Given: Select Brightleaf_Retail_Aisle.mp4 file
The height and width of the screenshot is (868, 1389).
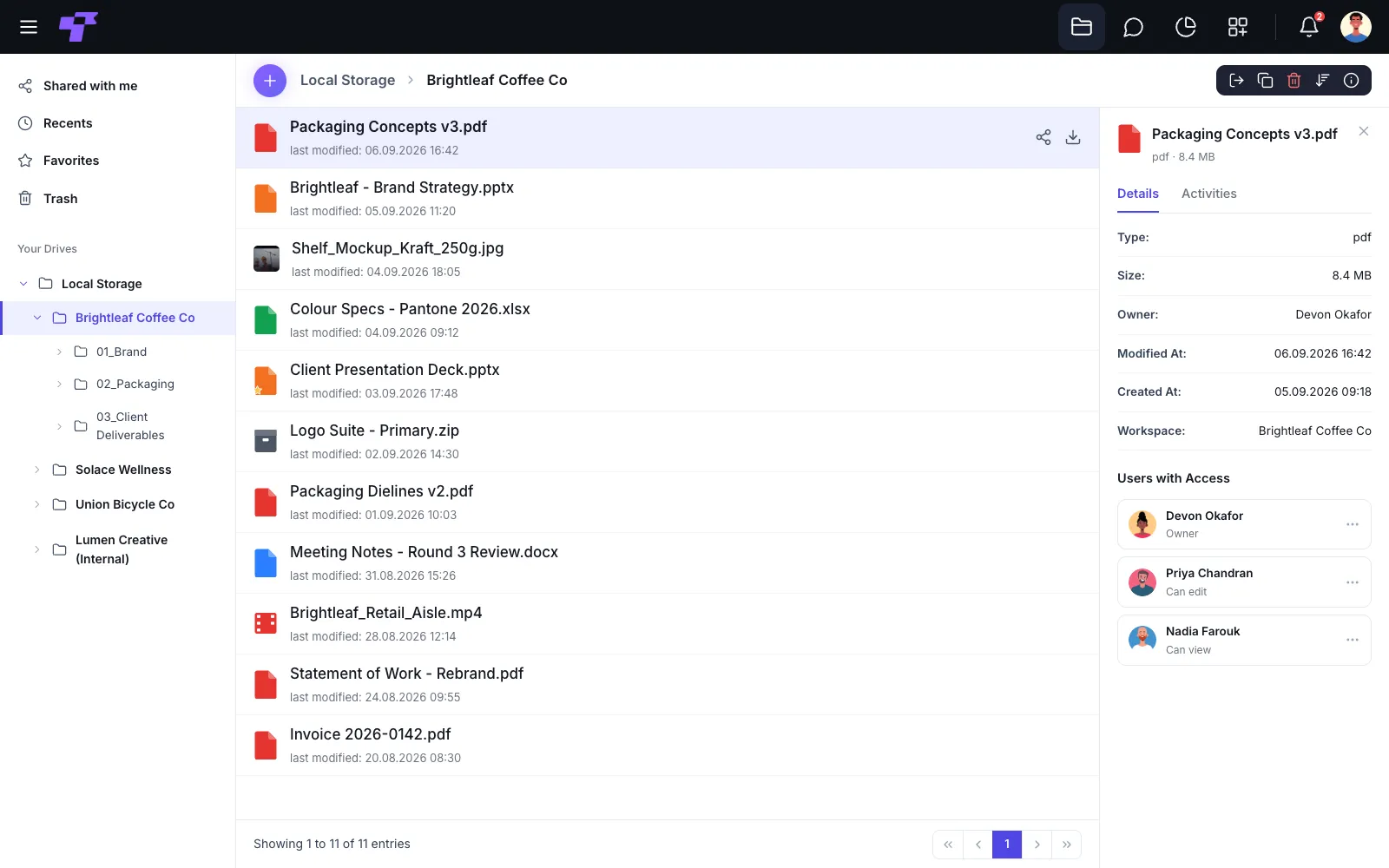Looking at the screenshot, I should pos(668,624).
